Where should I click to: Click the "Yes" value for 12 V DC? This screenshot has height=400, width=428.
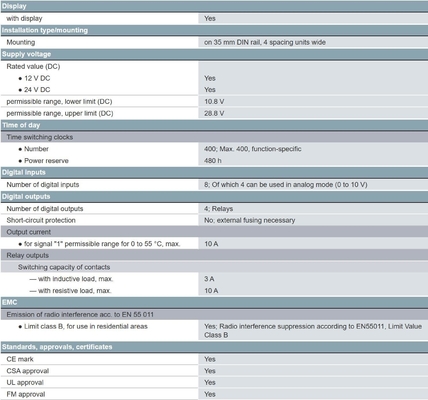[210, 78]
